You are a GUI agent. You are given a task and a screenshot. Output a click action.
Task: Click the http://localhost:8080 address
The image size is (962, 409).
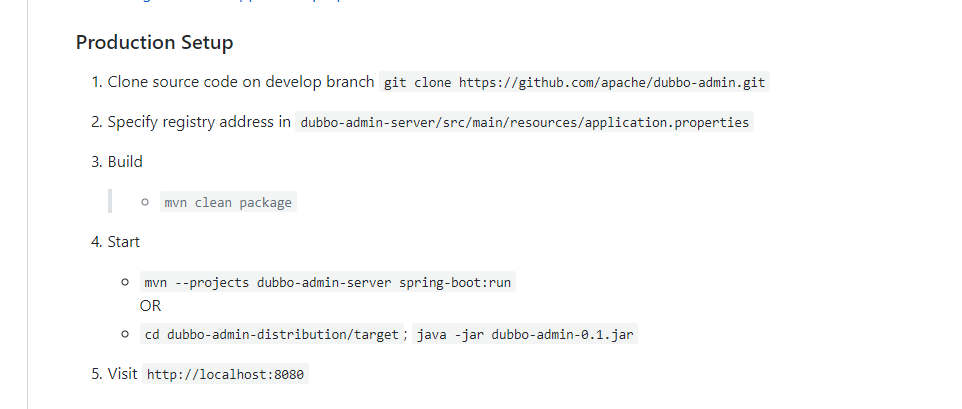pos(225,374)
